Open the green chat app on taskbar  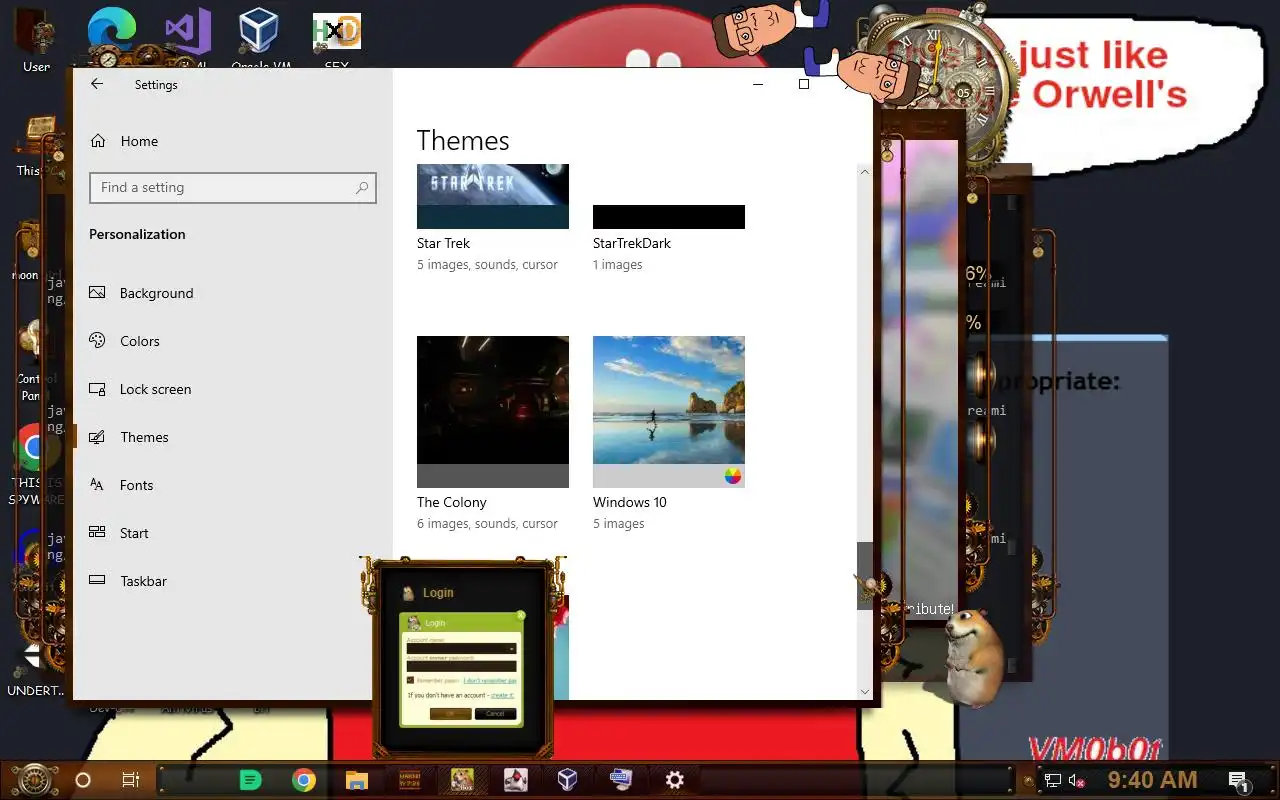[x=251, y=780]
